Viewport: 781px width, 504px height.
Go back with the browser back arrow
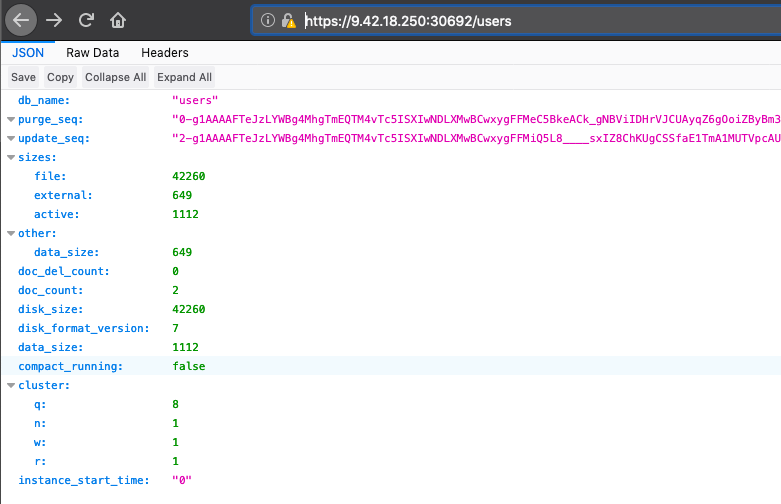(x=20, y=20)
